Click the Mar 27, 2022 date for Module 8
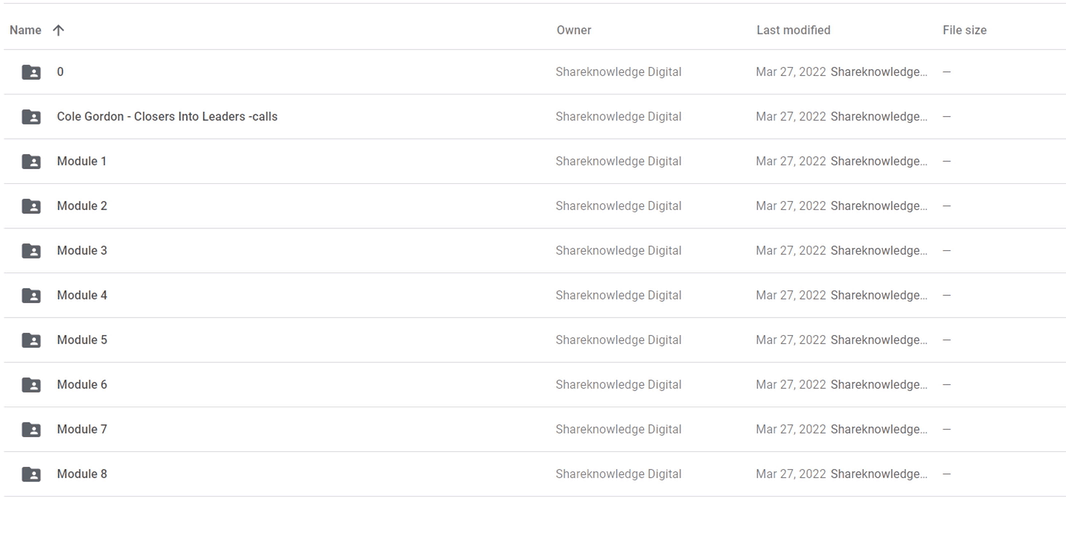The width and height of the screenshot is (1066, 554). point(791,474)
